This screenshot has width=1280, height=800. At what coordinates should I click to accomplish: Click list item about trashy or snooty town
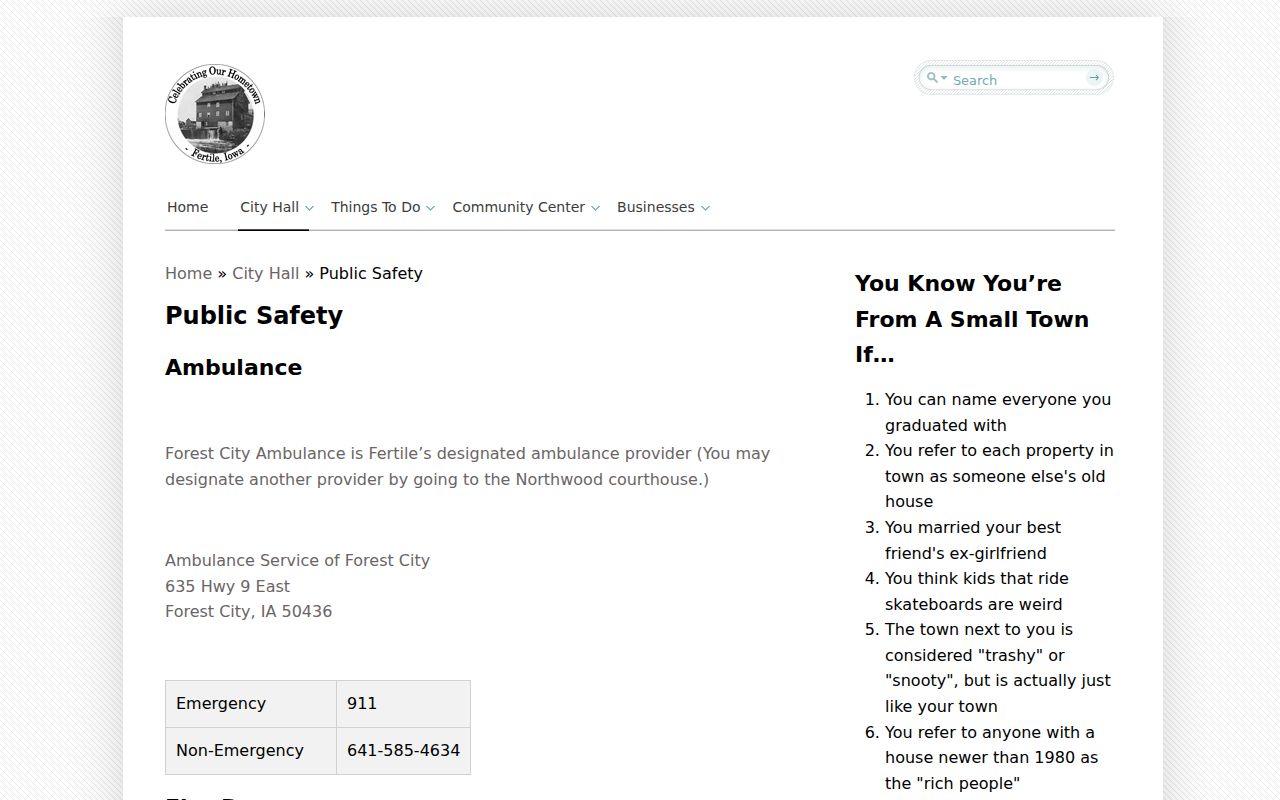[998, 668]
